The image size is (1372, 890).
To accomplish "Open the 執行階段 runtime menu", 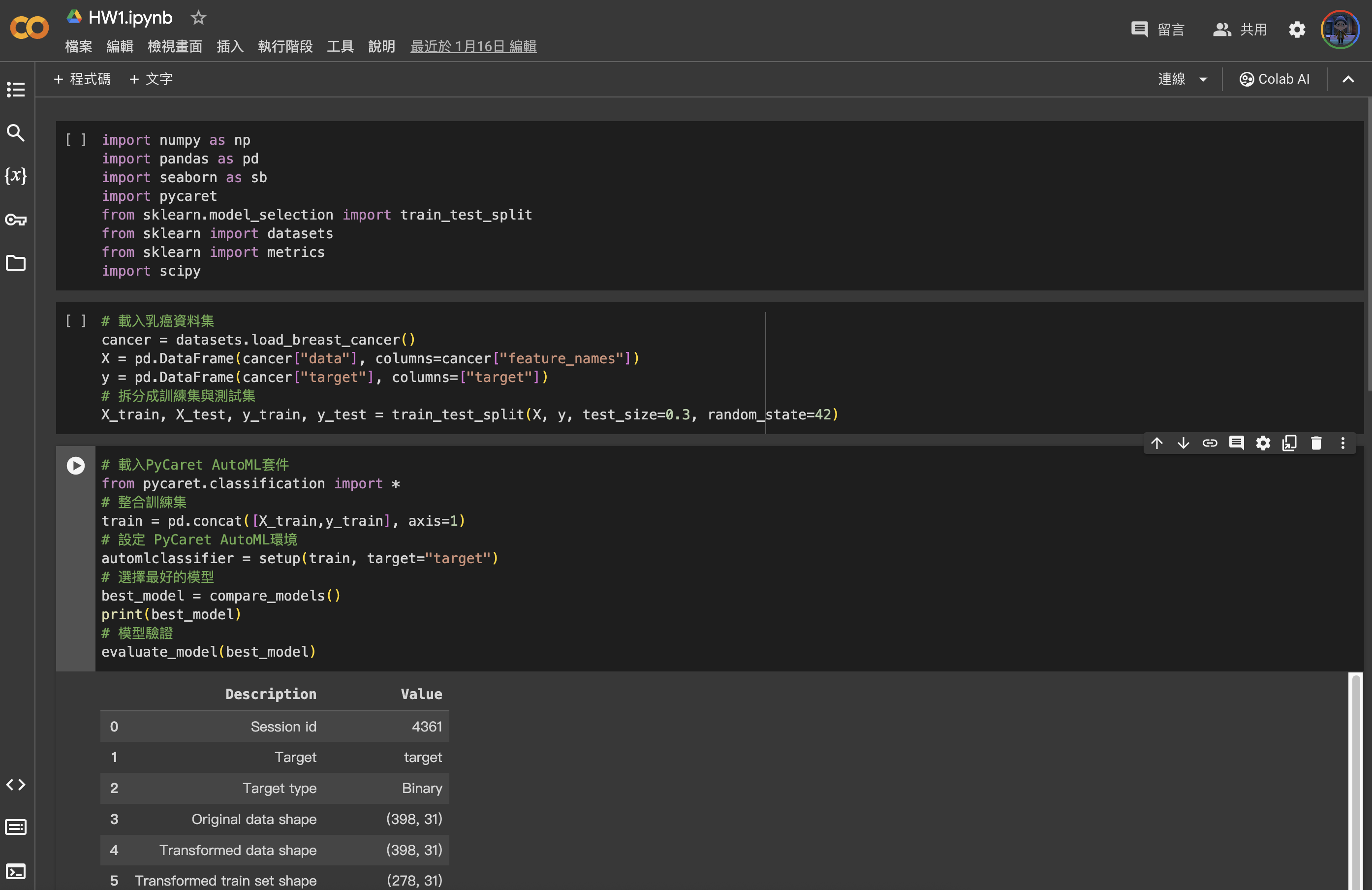I will 285,46.
